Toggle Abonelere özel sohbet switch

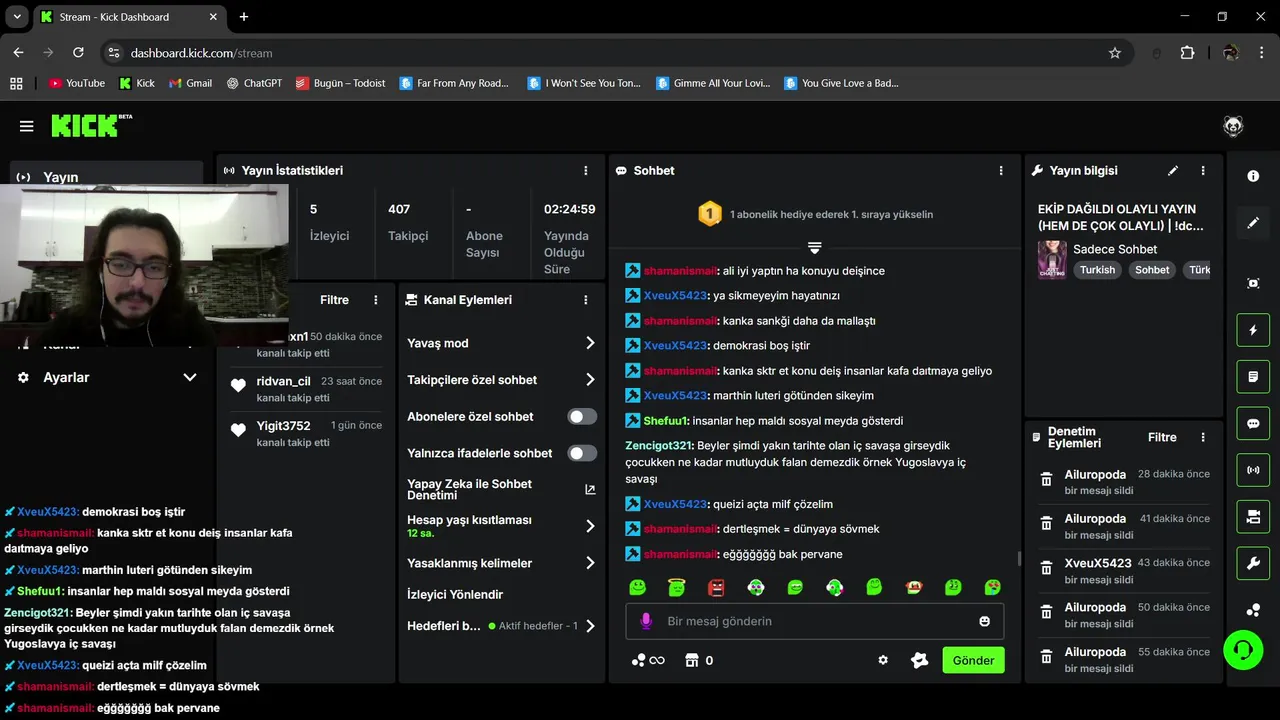tap(582, 417)
